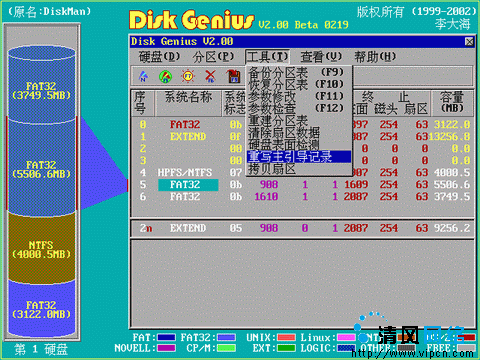This screenshot has width=480, height=360.
Task: Click the yellow sun F7 toolbar icon
Action: point(188,77)
